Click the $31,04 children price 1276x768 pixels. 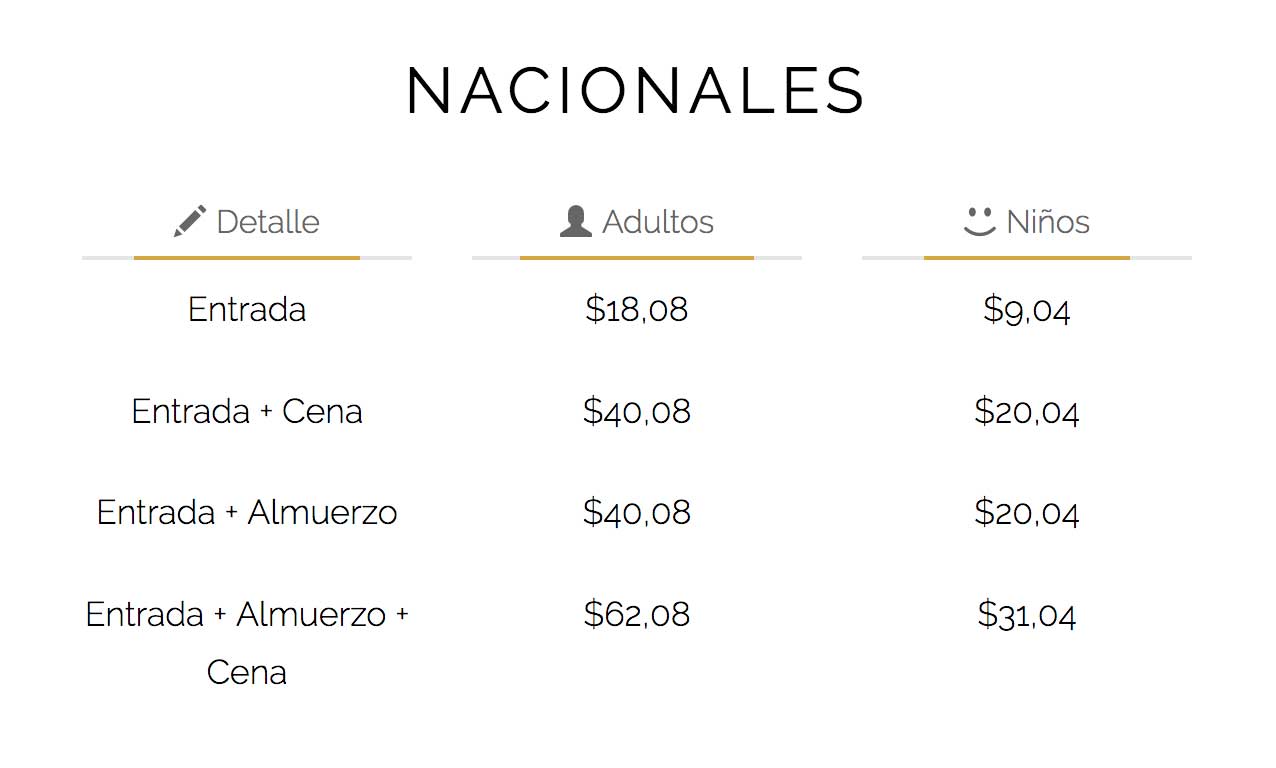[x=1027, y=613]
